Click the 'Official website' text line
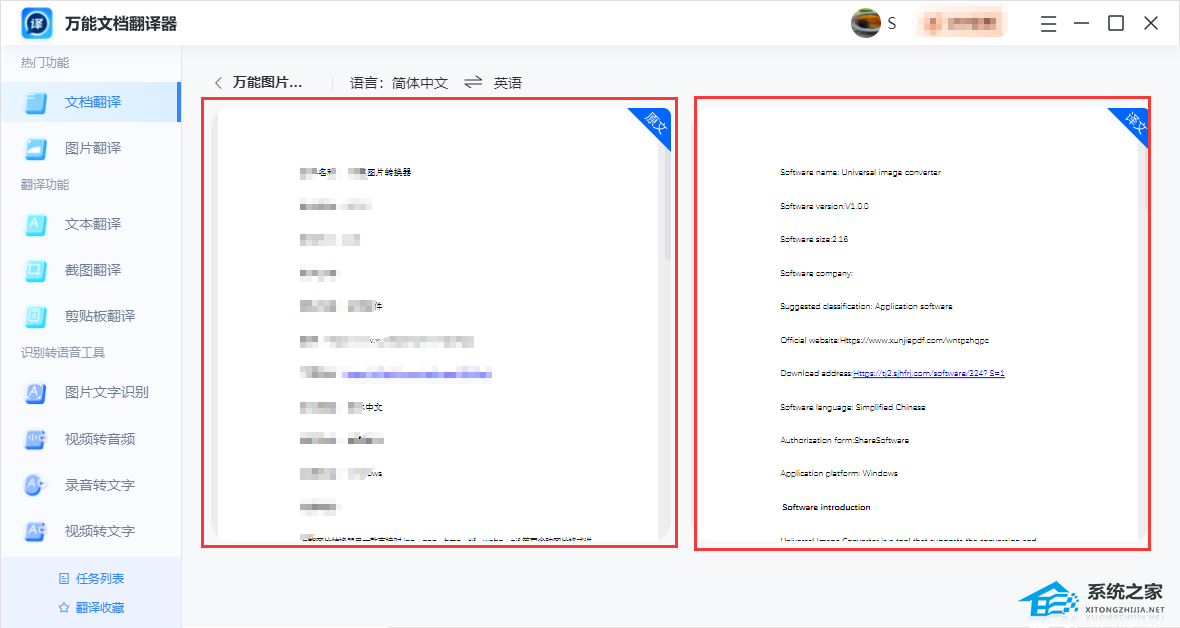The image size is (1180, 628). point(884,340)
